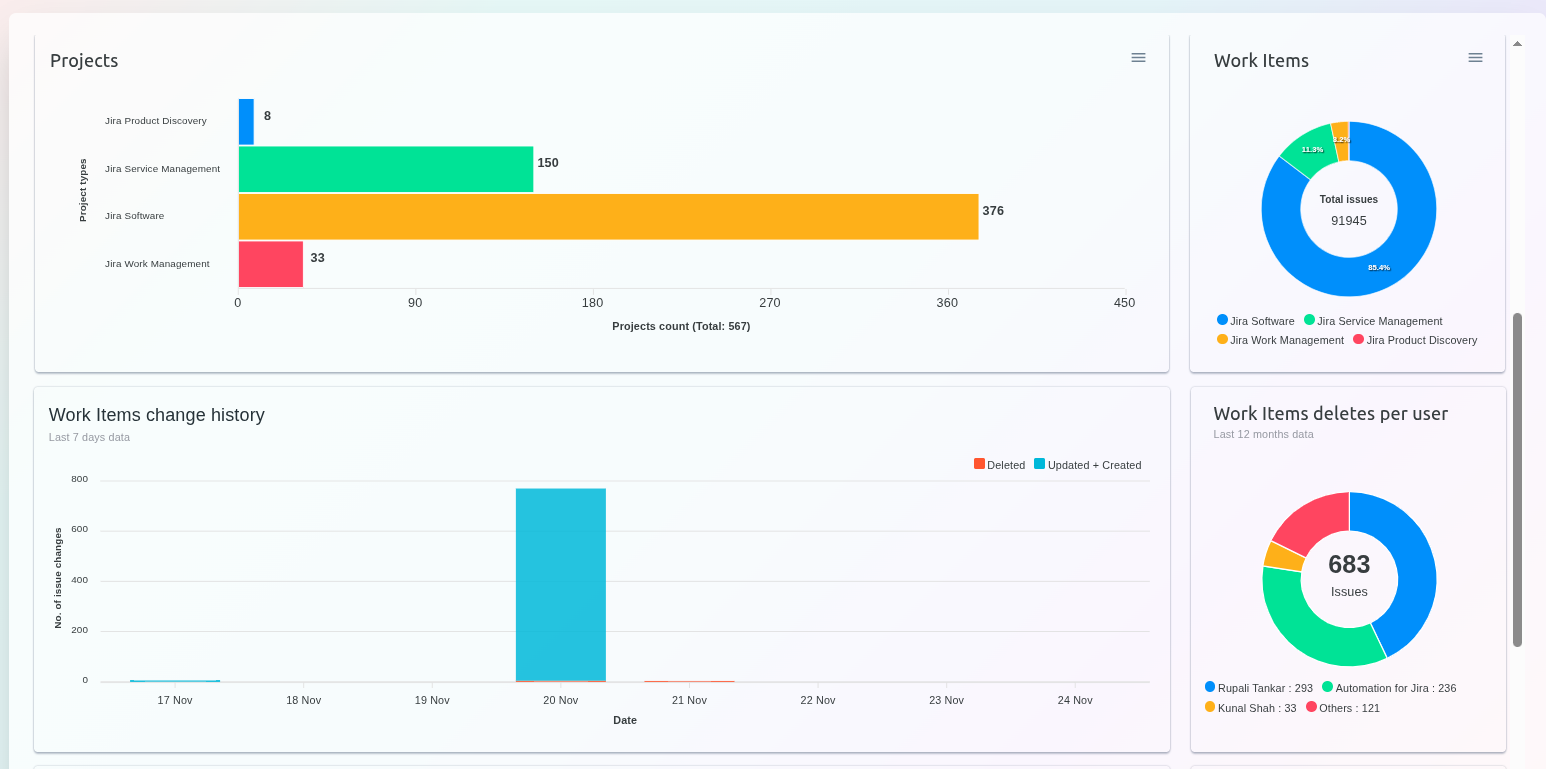Toggle Jira Software legend in Work Items
The width and height of the screenshot is (1546, 769).
pos(1256,321)
